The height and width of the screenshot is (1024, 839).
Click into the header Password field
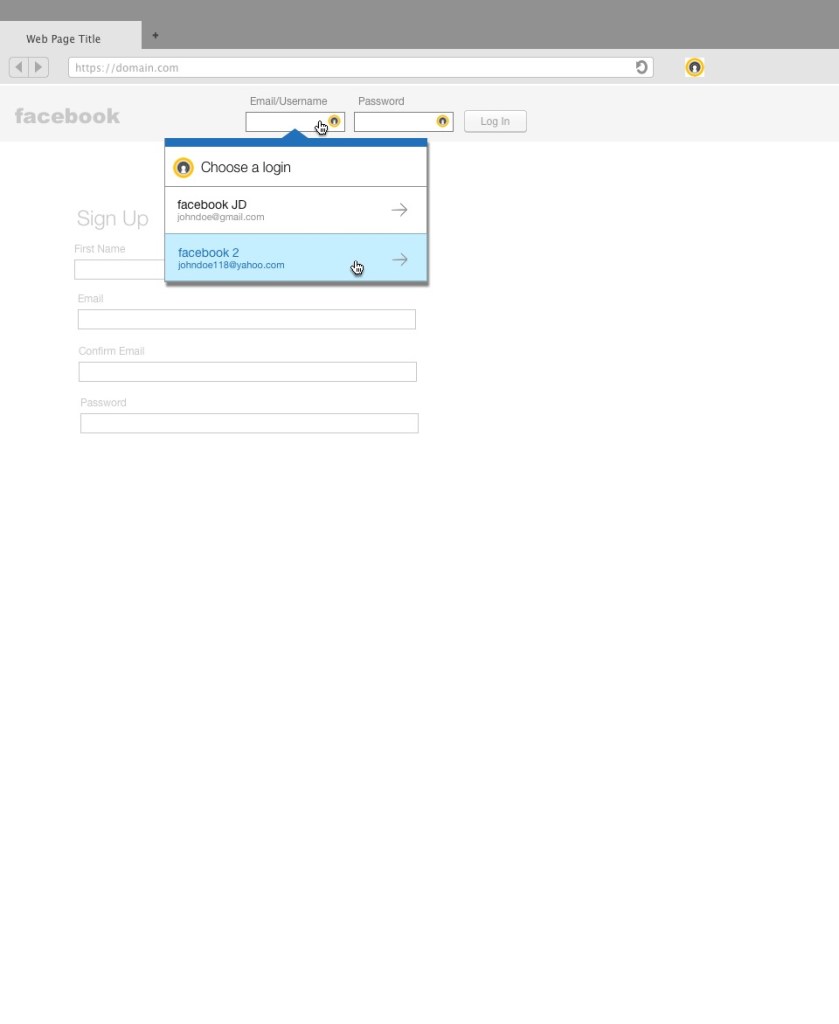pyautogui.click(x=393, y=122)
